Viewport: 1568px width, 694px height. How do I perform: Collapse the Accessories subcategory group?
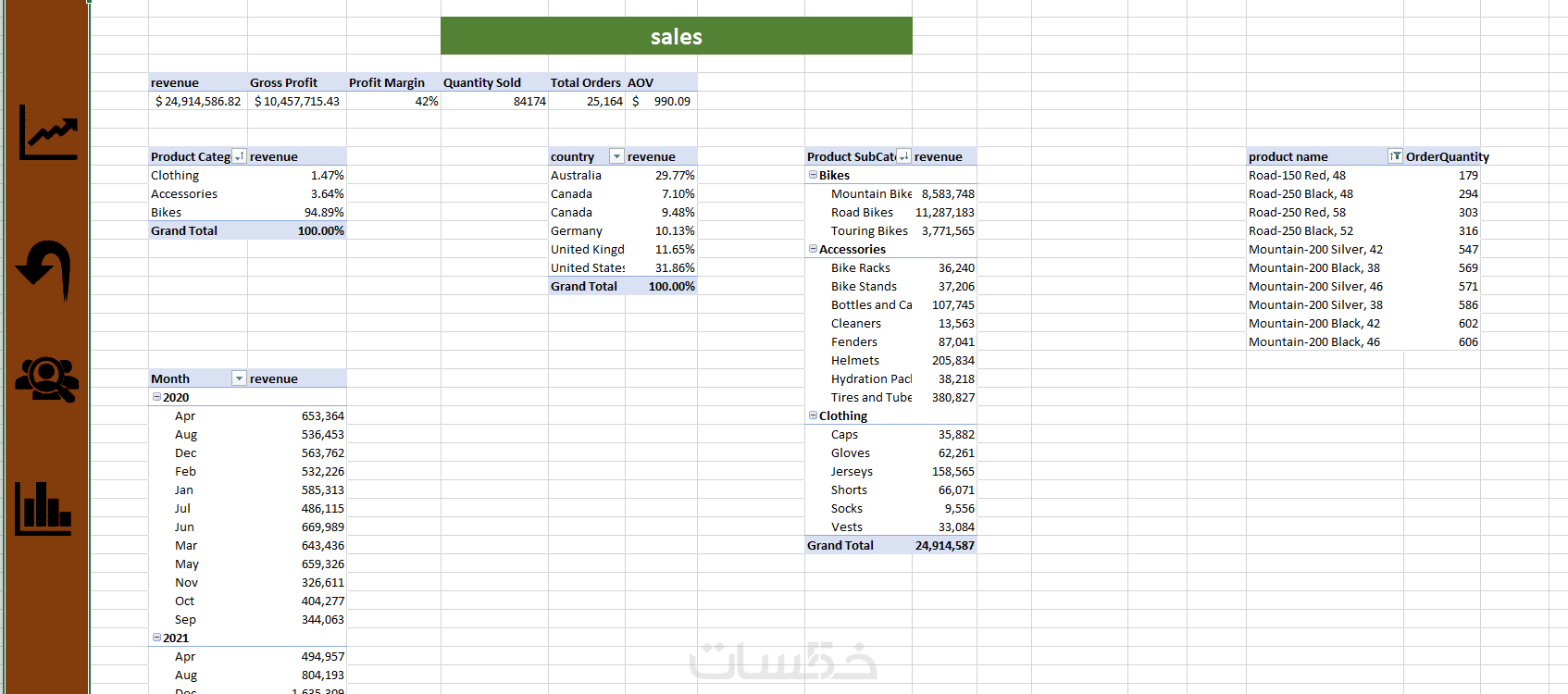tap(813, 249)
